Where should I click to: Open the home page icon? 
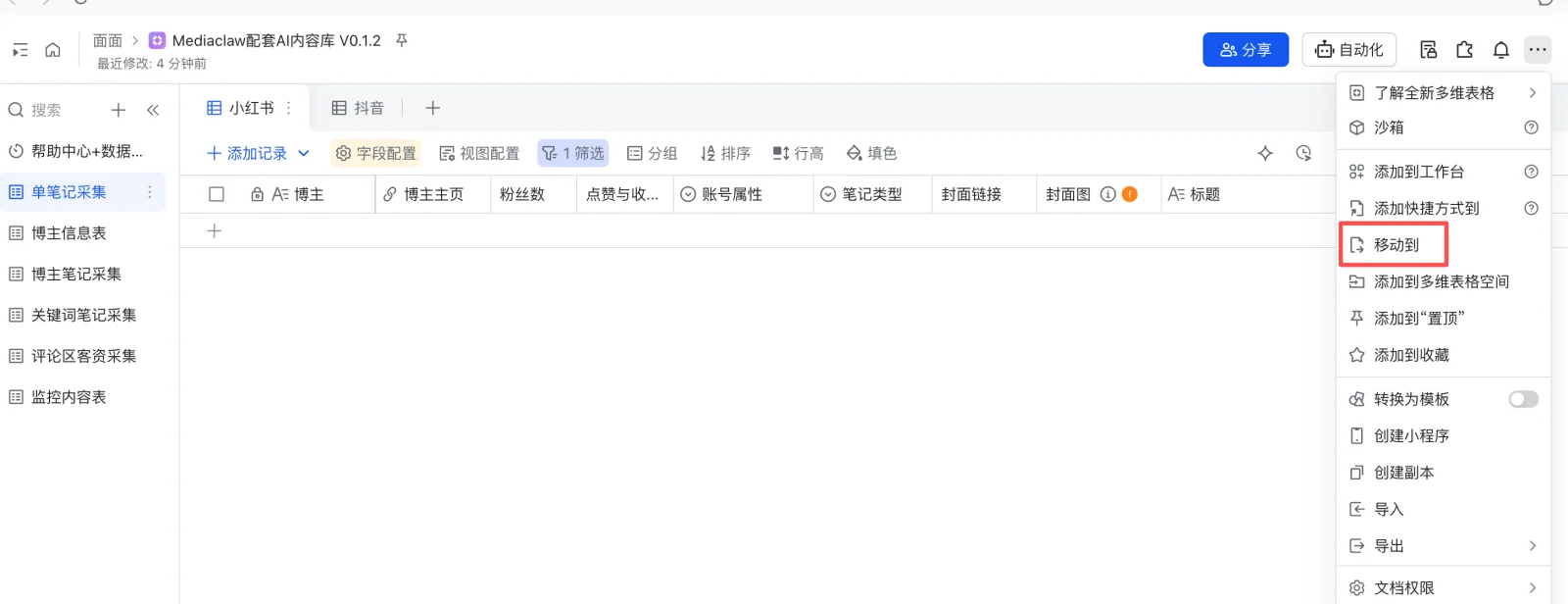pyautogui.click(x=53, y=50)
